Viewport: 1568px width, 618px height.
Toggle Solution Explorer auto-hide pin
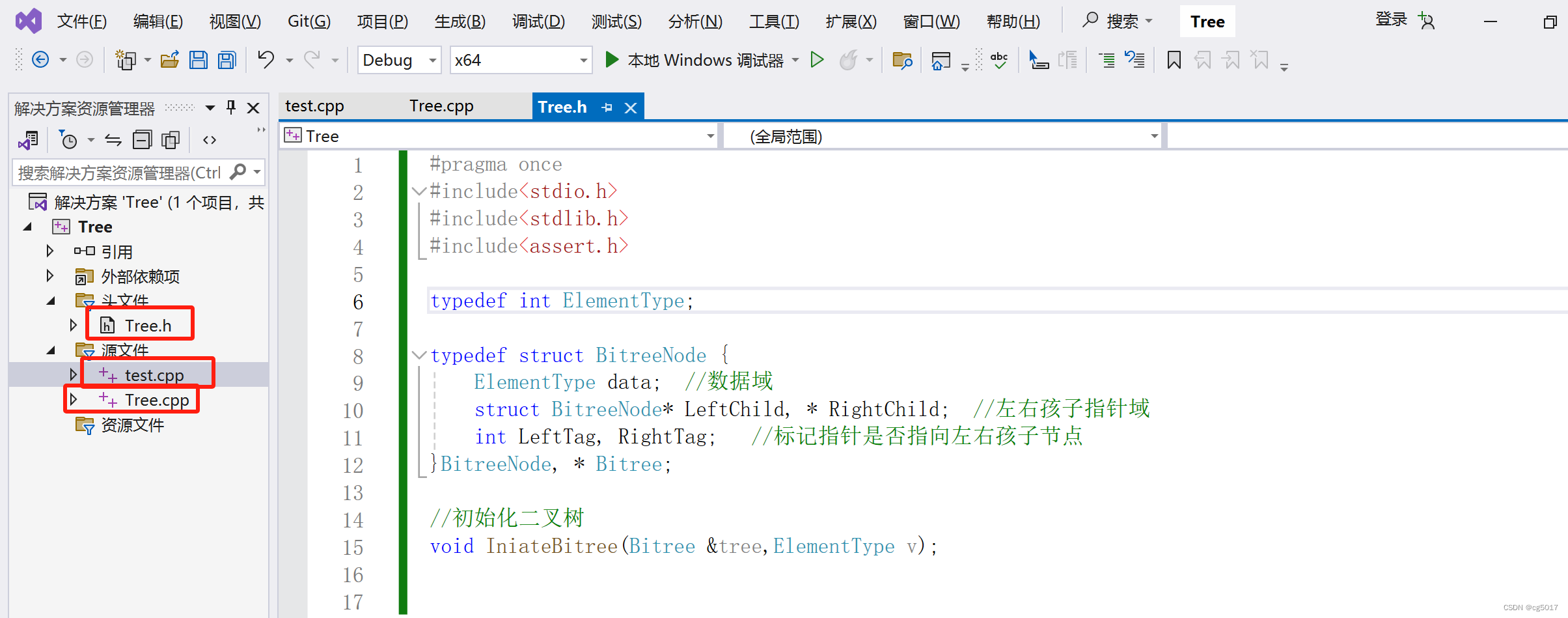point(231,107)
